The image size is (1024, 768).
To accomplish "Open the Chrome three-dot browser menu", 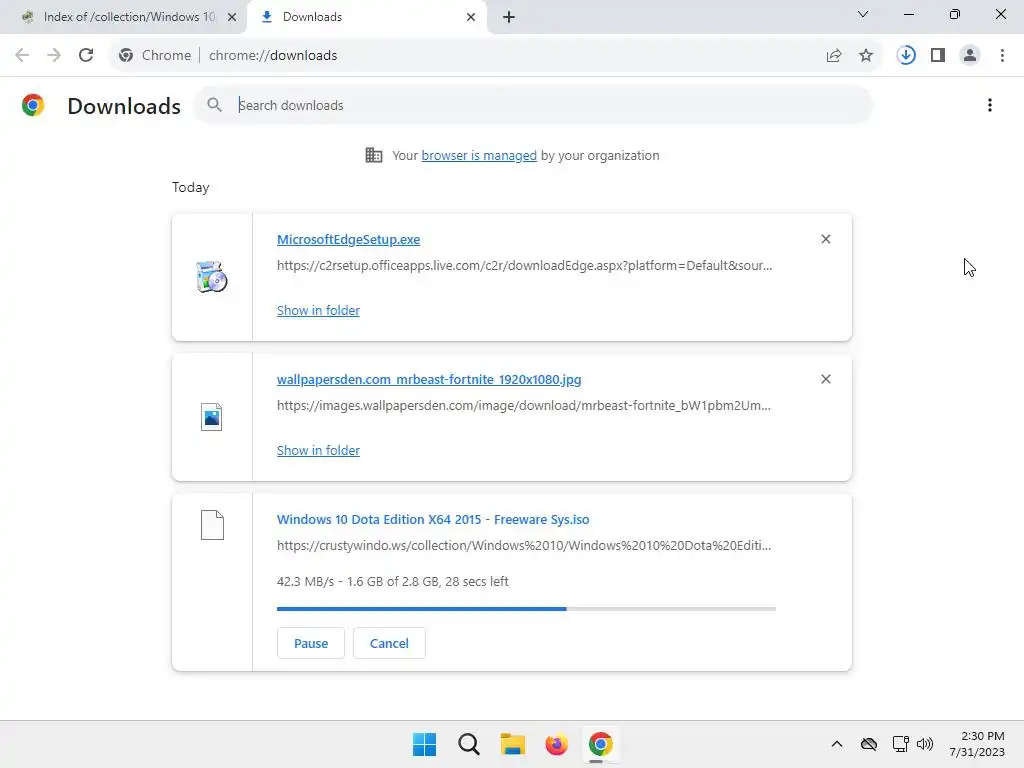I will point(1002,56).
